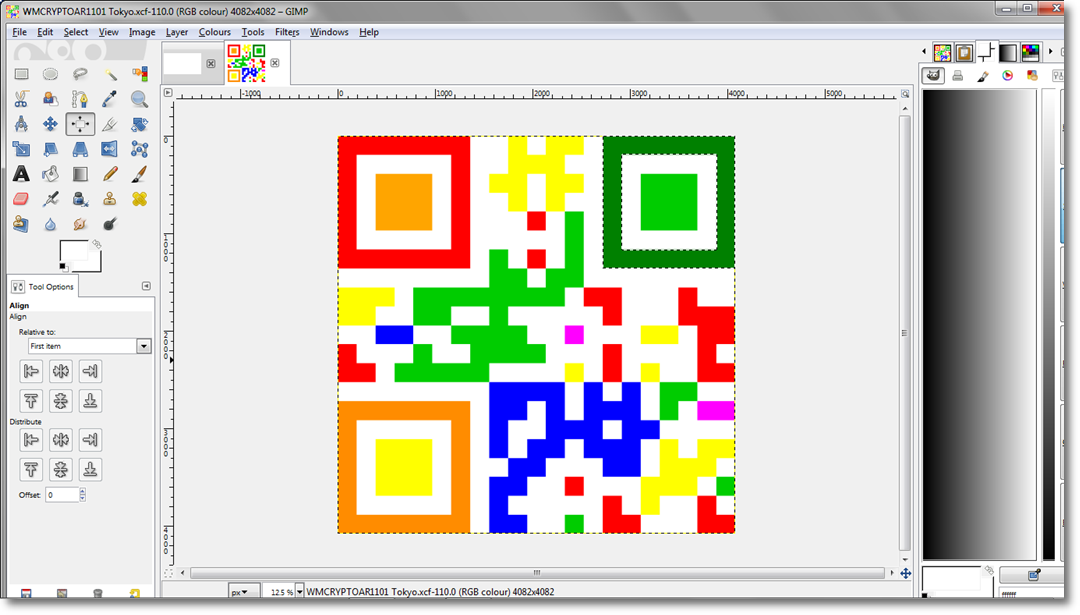1080x615 pixels.
Task: Open Tool Options tab configuration menu
Action: coord(146,286)
